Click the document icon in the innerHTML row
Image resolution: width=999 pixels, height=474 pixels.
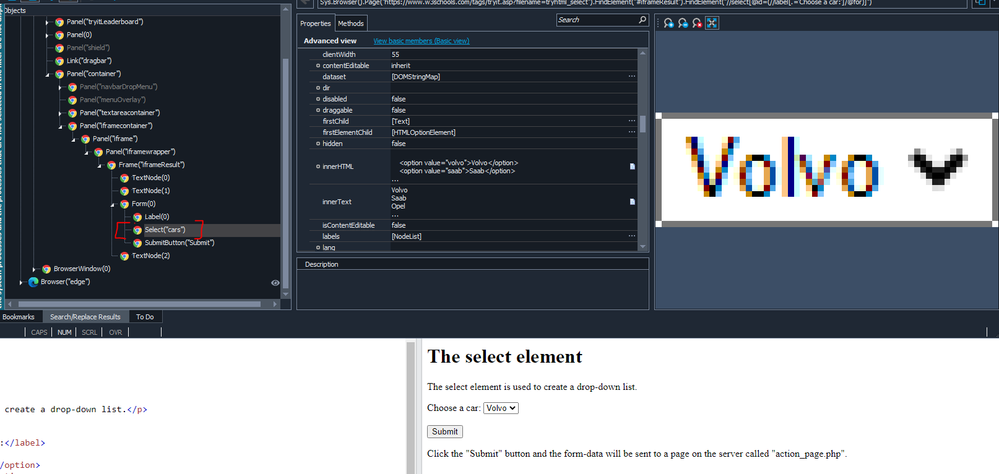pyautogui.click(x=633, y=166)
